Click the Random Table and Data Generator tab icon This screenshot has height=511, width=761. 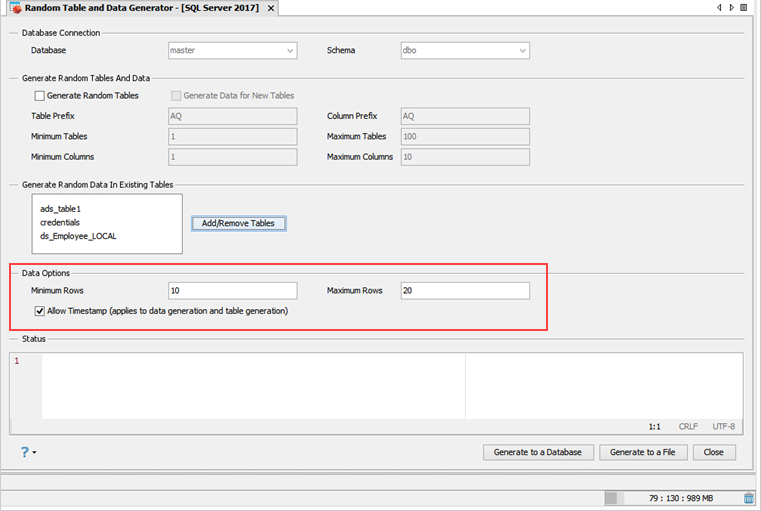[16, 8]
